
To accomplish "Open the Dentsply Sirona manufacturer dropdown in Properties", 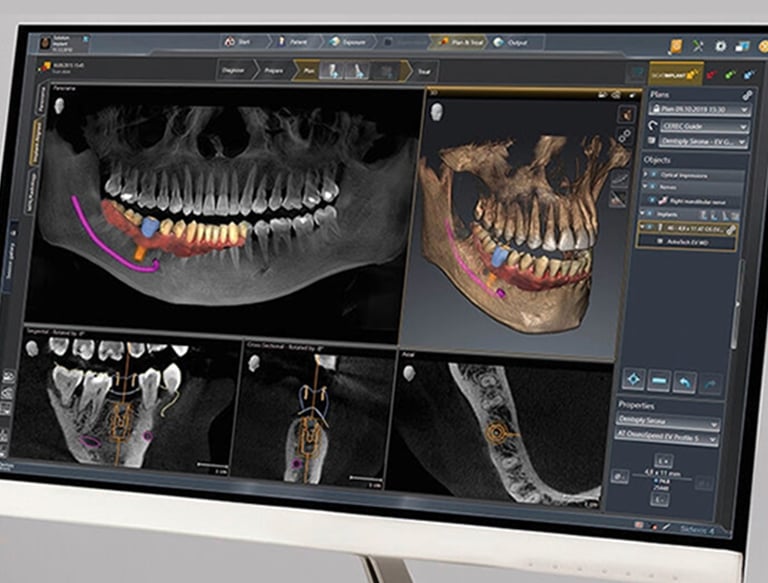I will click(668, 422).
